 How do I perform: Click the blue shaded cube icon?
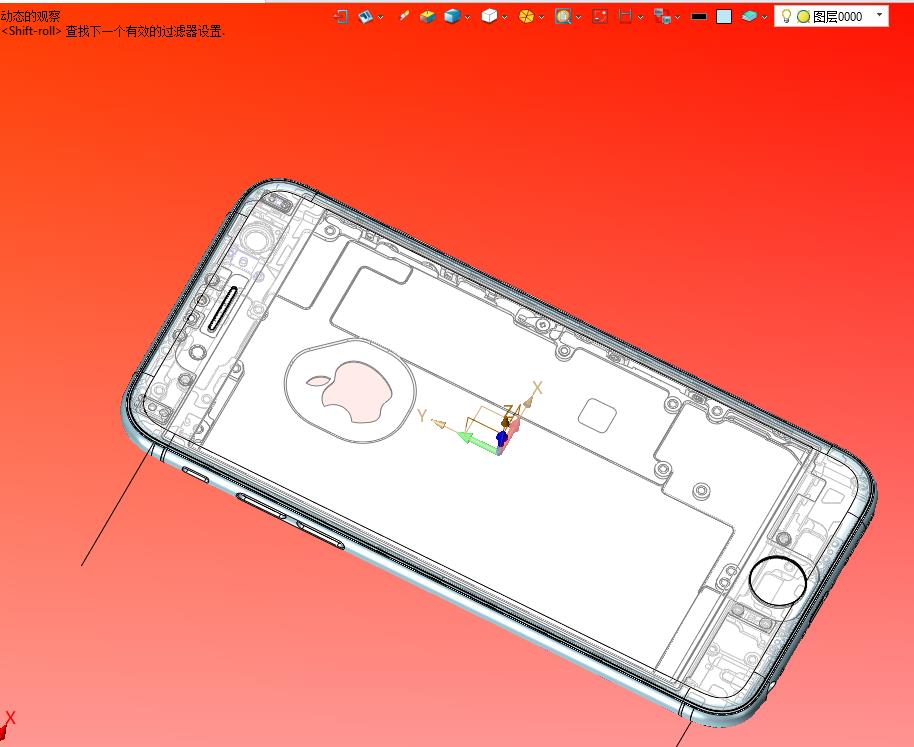coord(452,16)
